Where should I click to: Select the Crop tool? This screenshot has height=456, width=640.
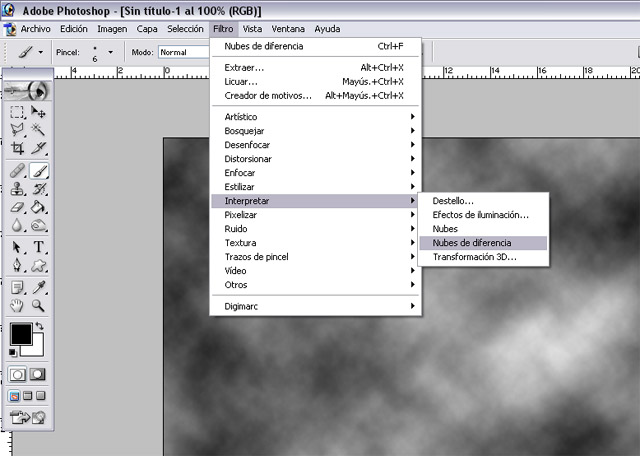(x=17, y=148)
